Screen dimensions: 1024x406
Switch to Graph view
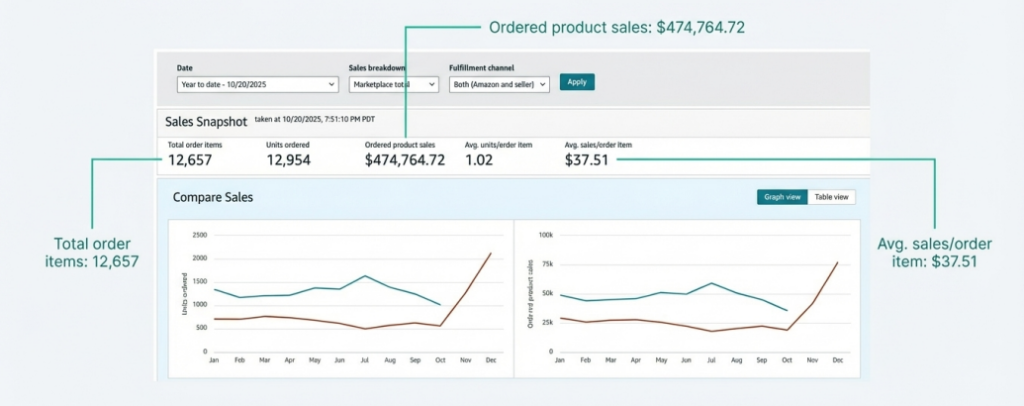click(x=781, y=197)
